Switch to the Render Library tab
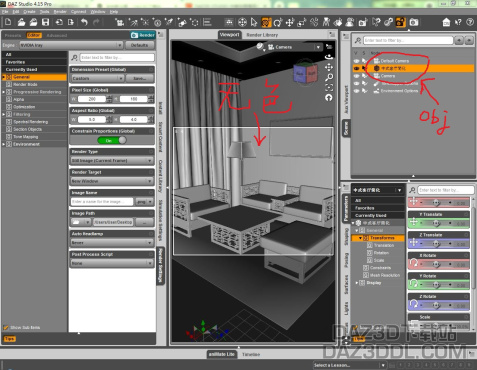Screen dimensions: 477x370 click(x=262, y=35)
